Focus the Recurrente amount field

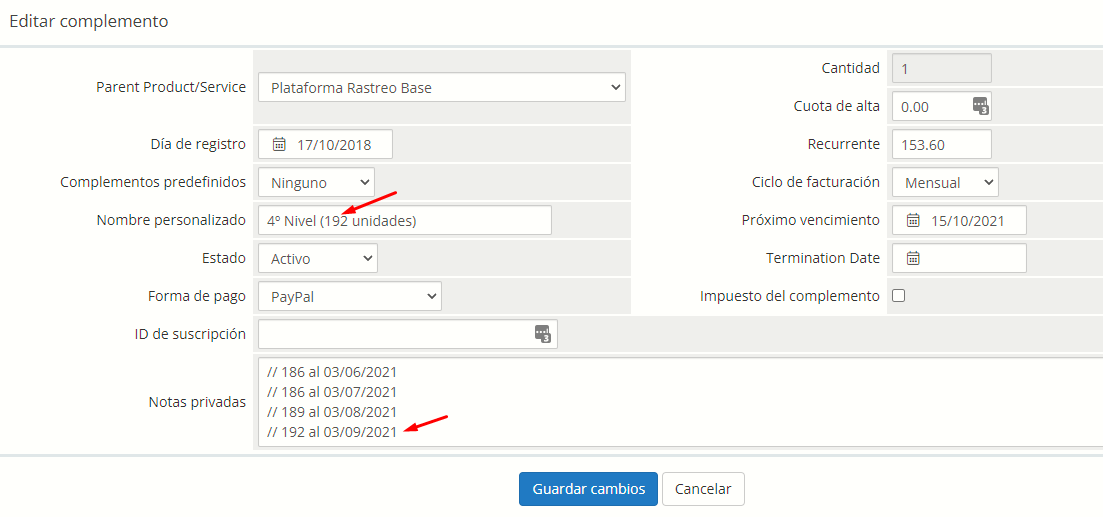click(940, 144)
